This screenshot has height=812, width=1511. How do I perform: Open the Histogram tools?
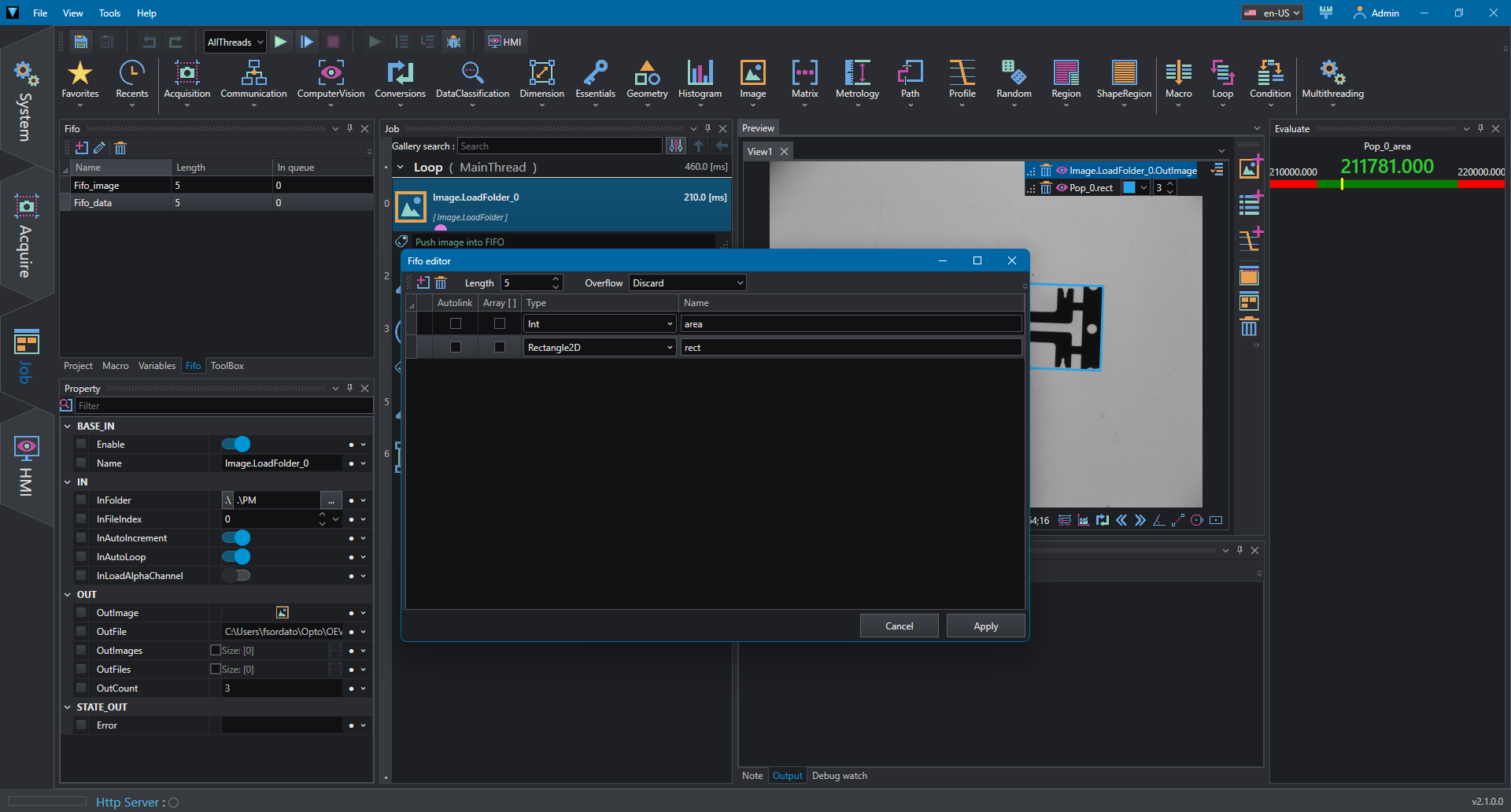pos(700,81)
